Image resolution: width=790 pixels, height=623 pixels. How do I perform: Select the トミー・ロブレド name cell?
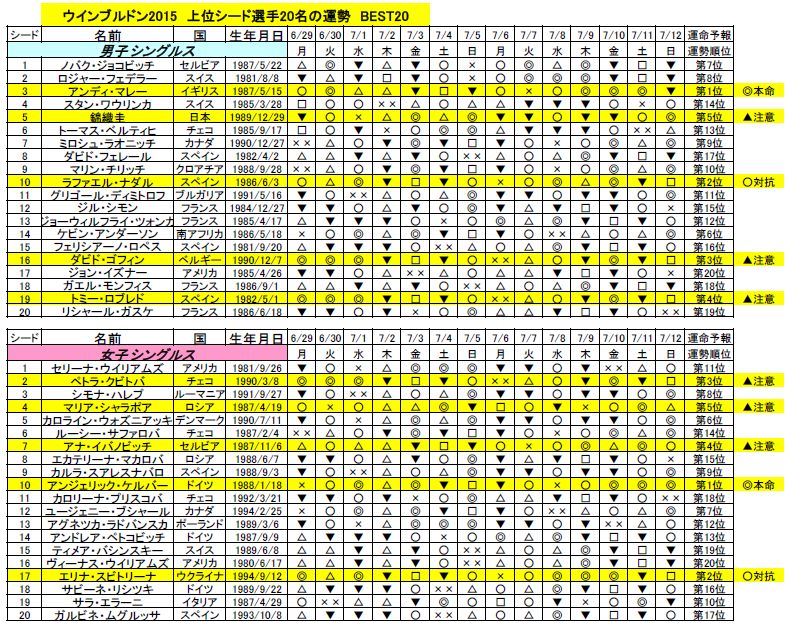click(108, 299)
